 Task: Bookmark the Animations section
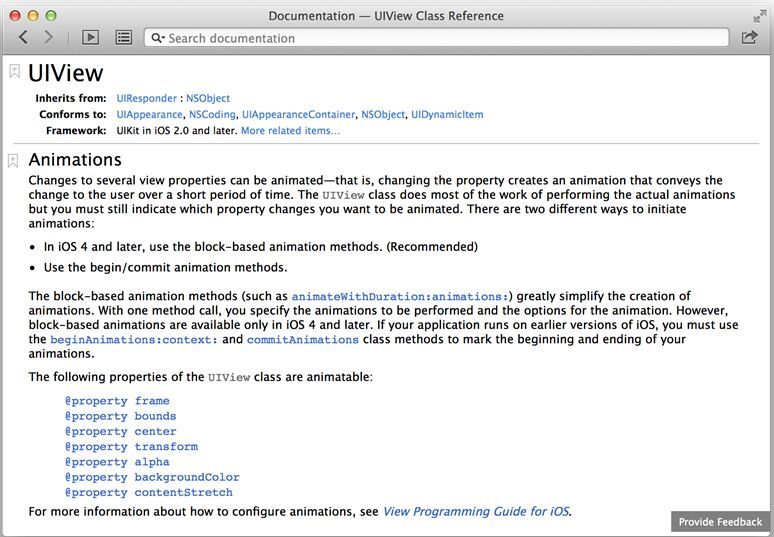point(13,160)
